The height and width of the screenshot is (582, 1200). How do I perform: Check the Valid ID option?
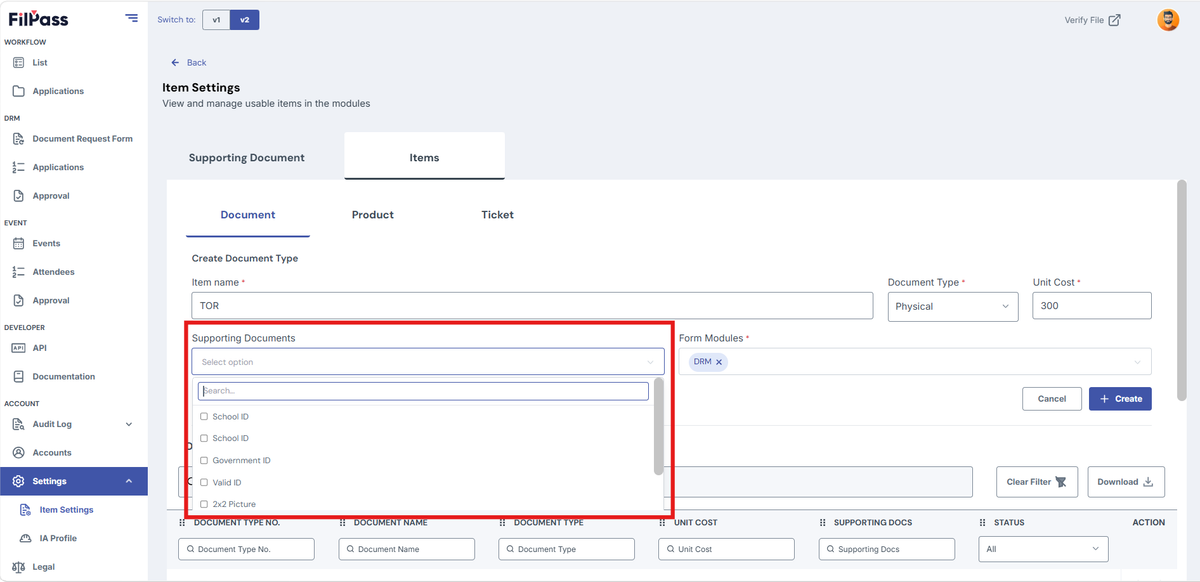(x=204, y=482)
